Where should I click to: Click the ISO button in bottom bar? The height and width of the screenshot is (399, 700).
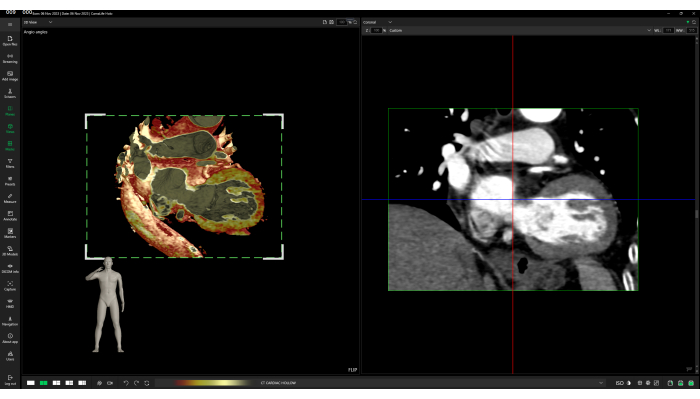(x=619, y=383)
